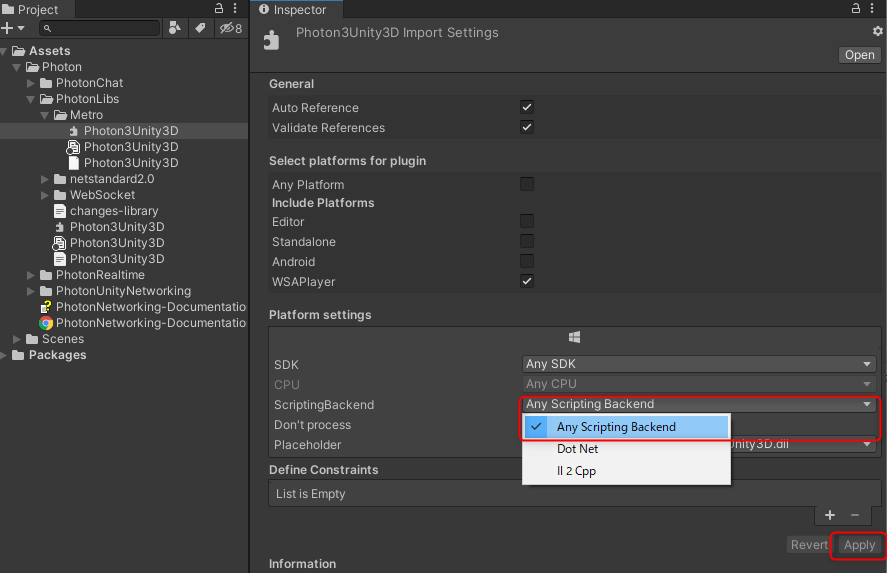Click the Windows logo platform tab icon
The width and height of the screenshot is (887, 573).
pos(574,338)
